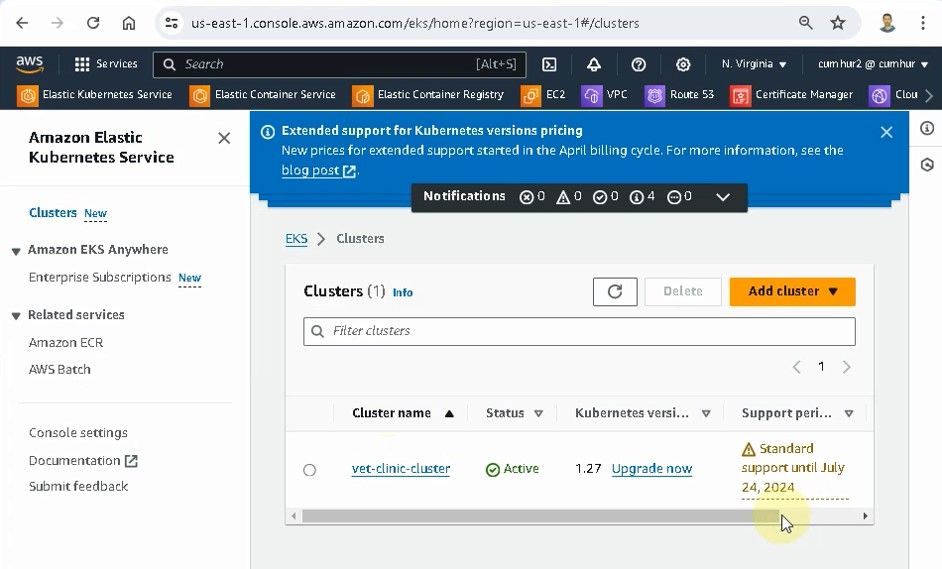Viewport: 942px width, 569px height.
Task: Open the N. Virginia region dropdown
Action: coord(754,64)
